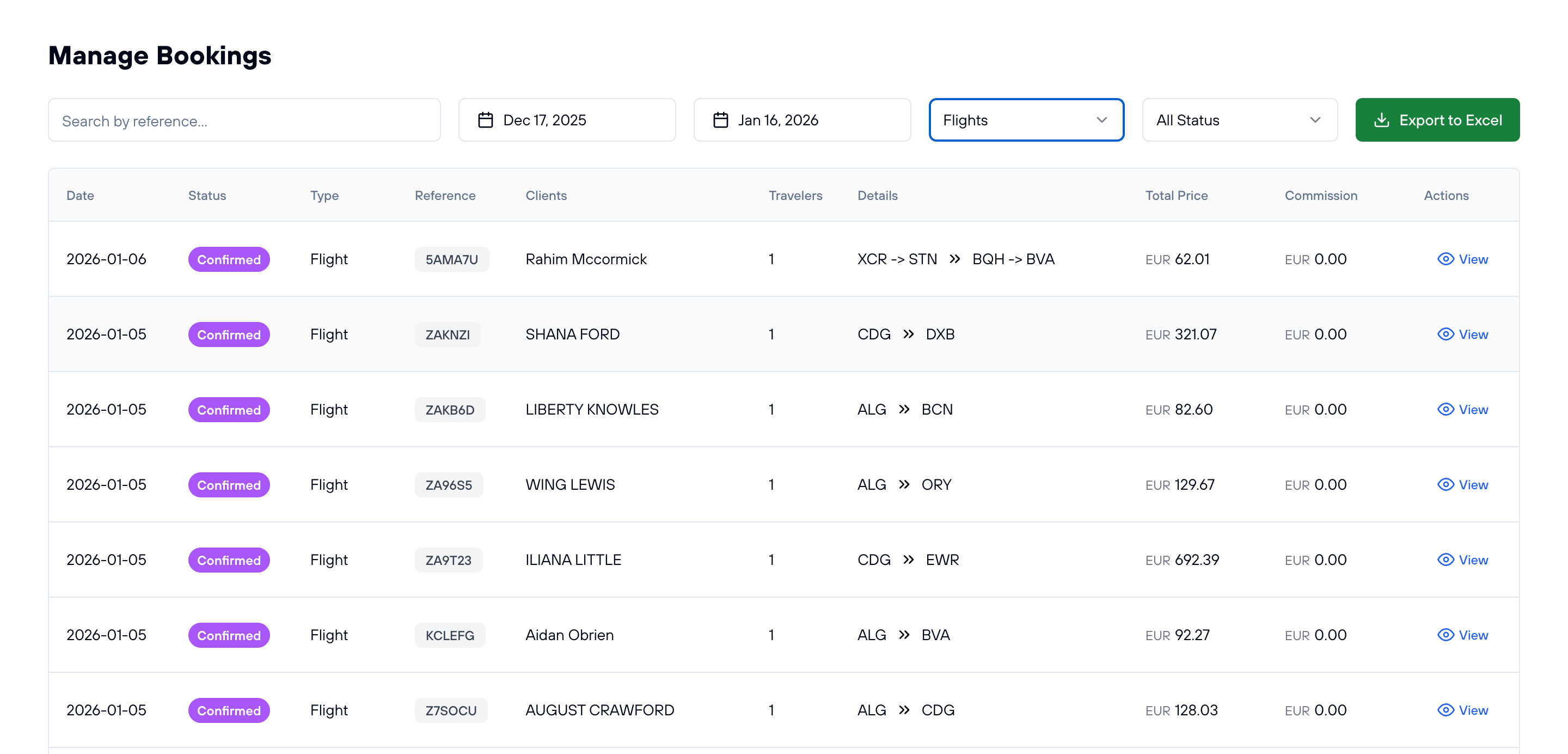
Task: Click the download icon in the Export button
Action: [x=1381, y=120]
